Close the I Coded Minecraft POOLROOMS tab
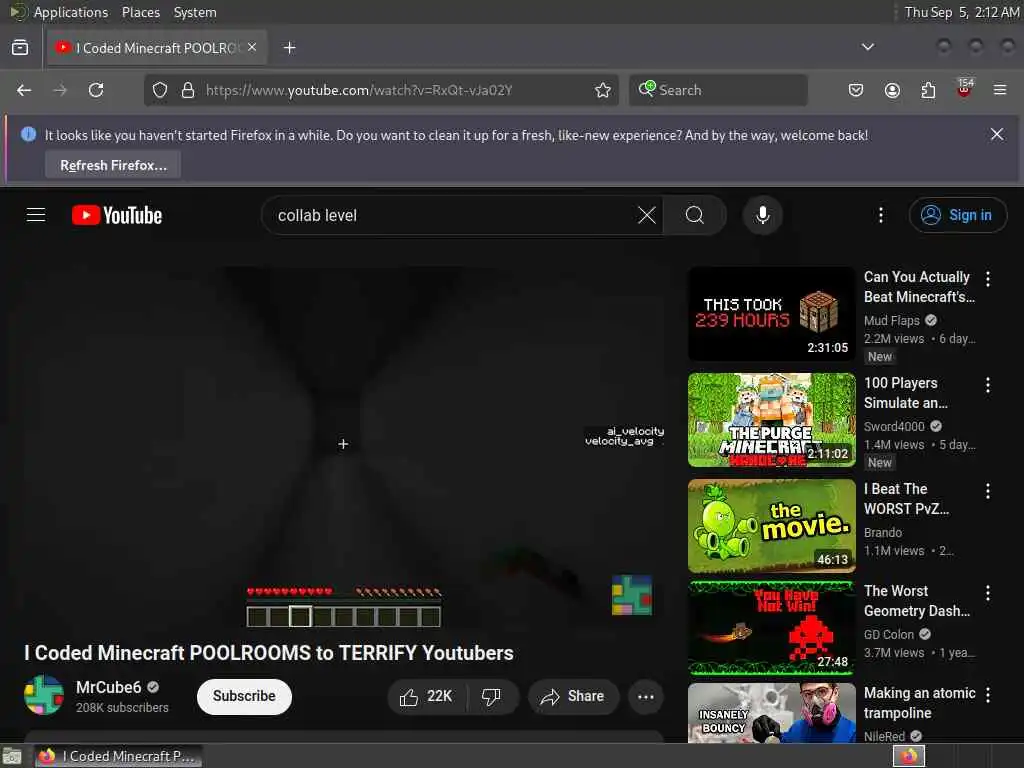 pos(252,48)
